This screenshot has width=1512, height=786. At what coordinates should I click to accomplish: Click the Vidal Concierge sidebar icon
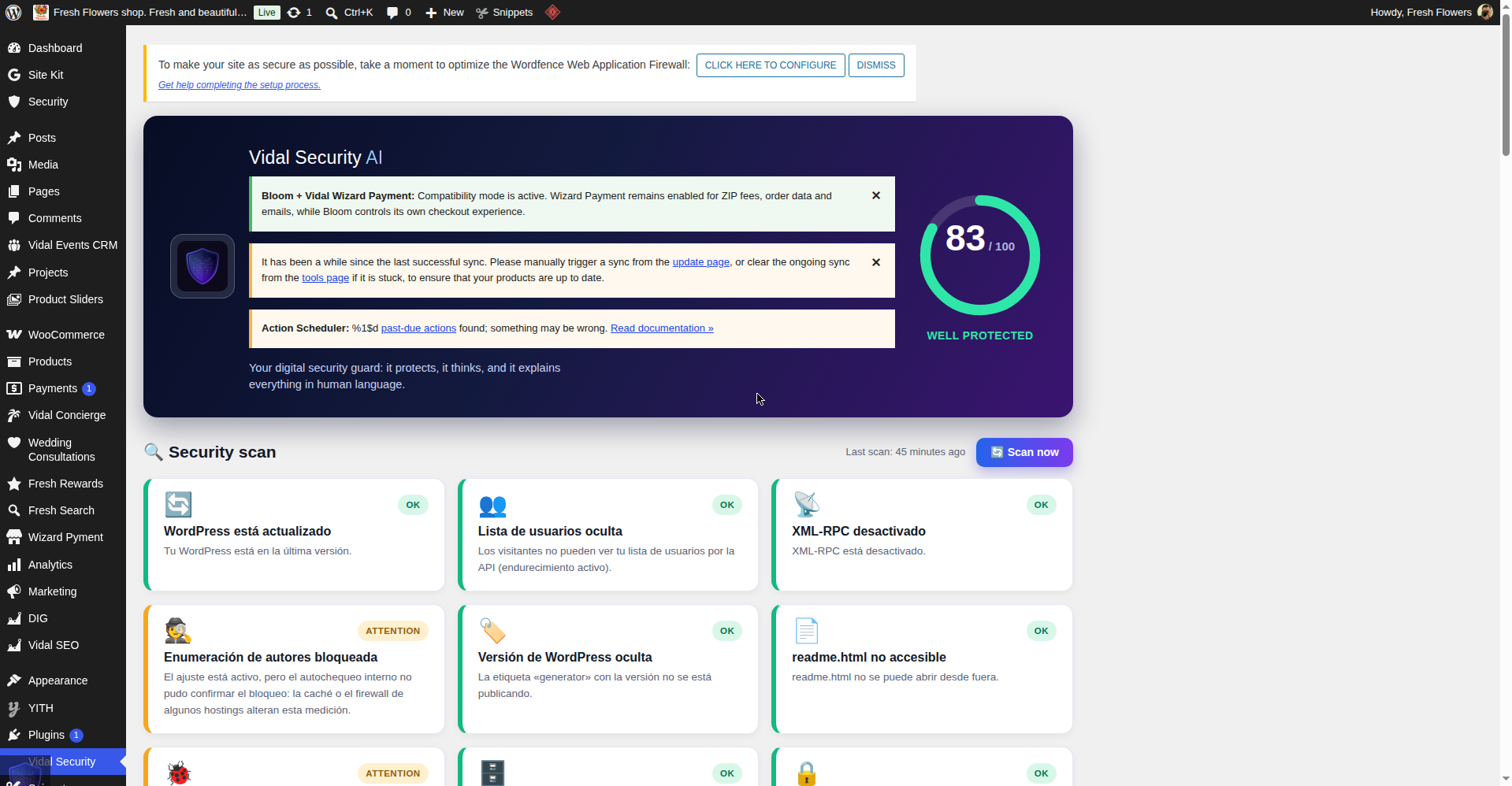pos(14,415)
